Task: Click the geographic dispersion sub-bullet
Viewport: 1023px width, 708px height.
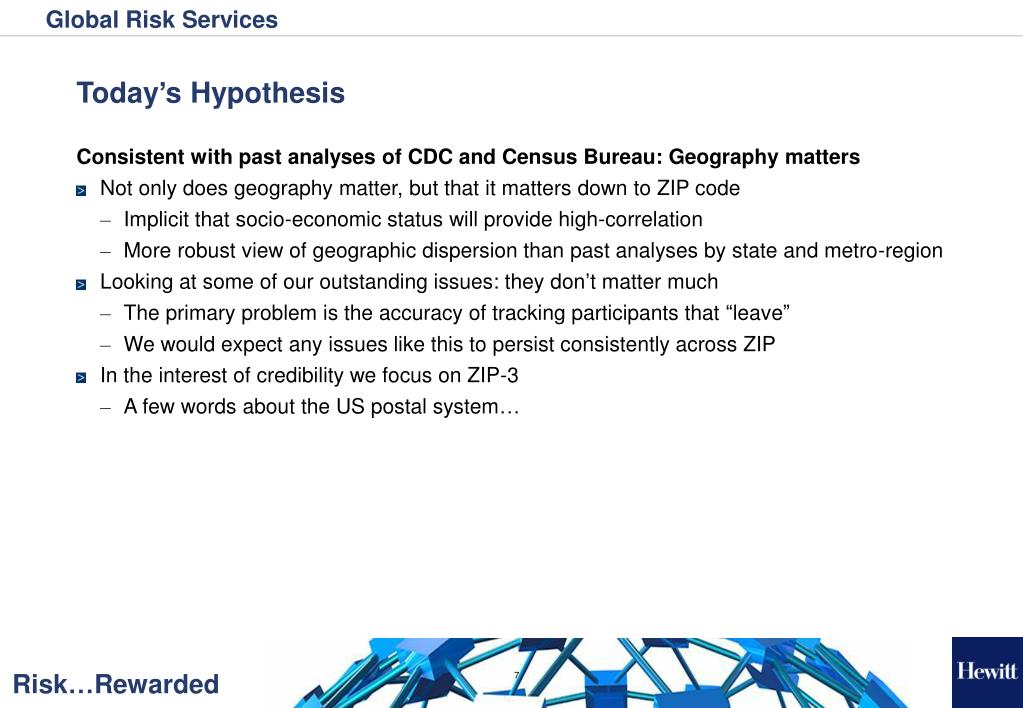Action: (x=533, y=251)
